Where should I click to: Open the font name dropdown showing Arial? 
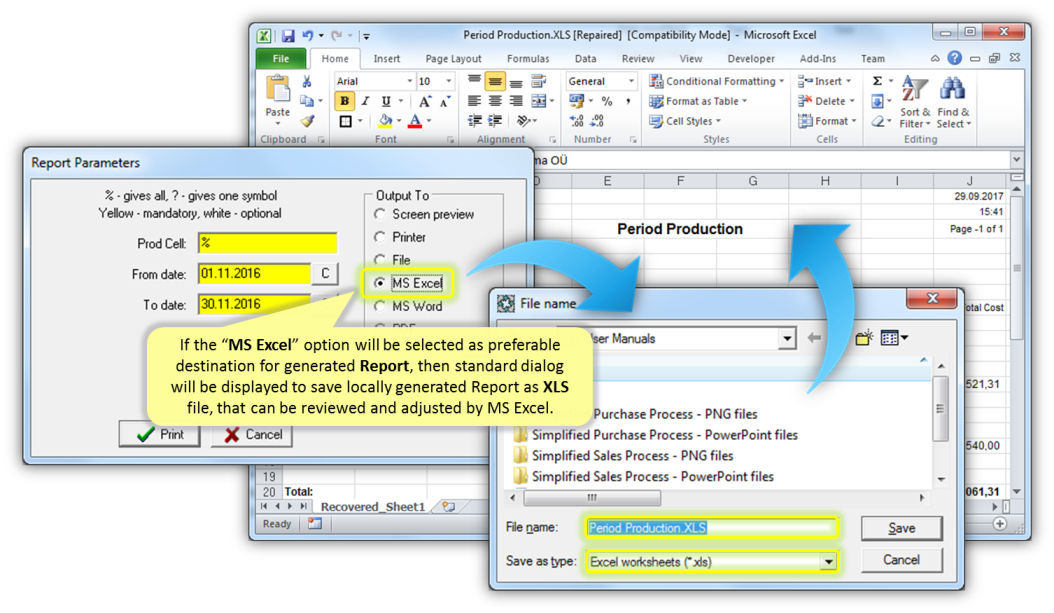click(x=409, y=81)
